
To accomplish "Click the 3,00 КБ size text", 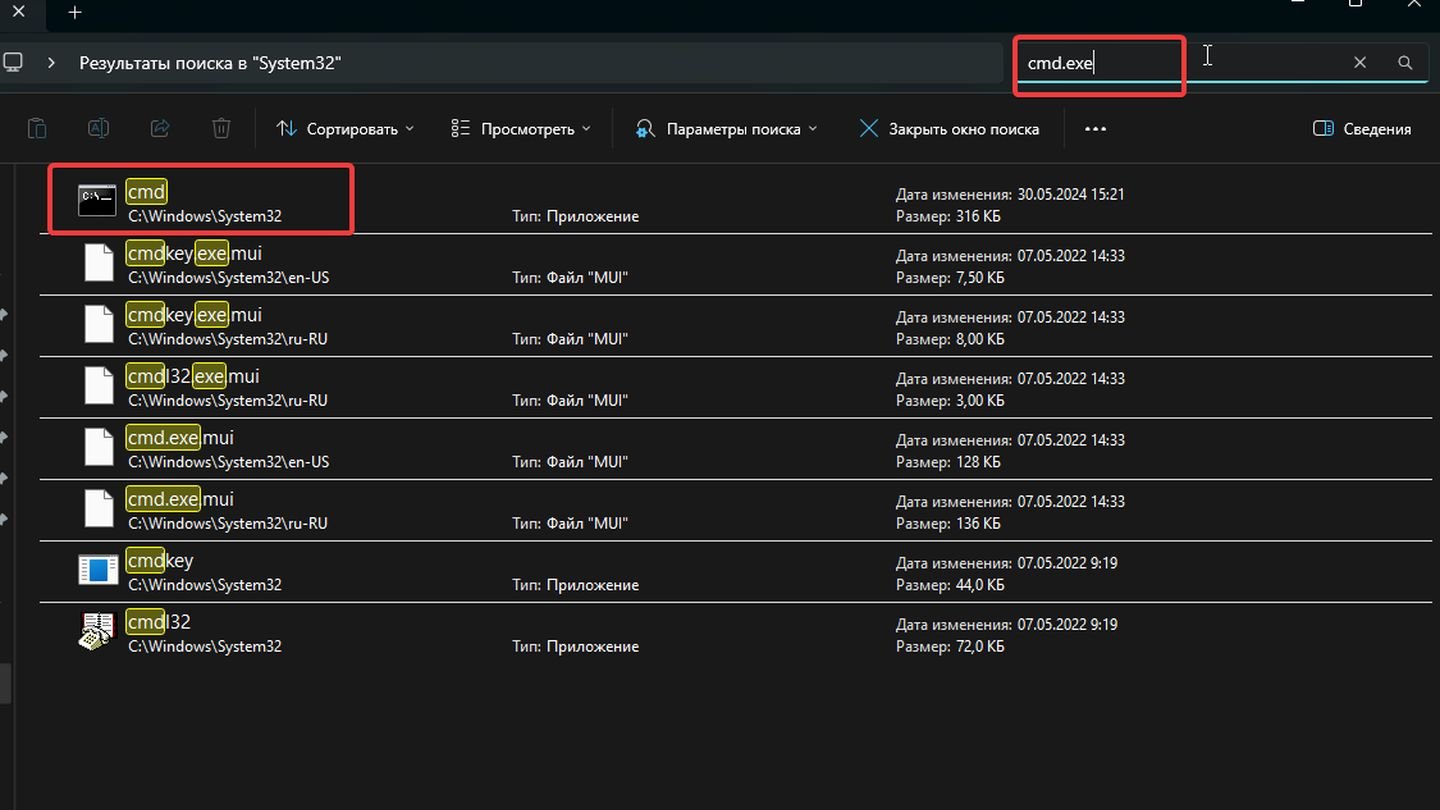I will coord(980,400).
